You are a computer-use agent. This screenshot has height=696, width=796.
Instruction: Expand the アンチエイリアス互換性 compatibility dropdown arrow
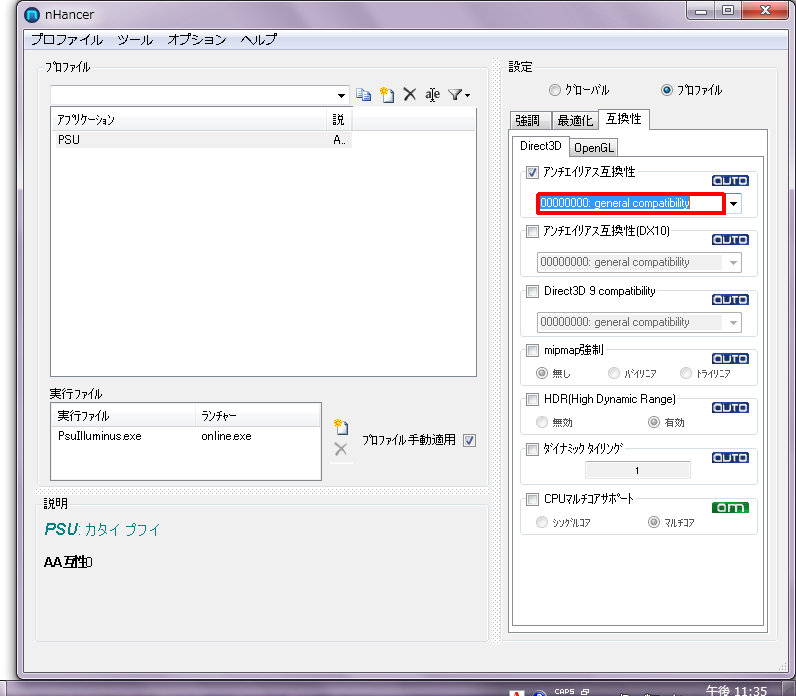click(734, 204)
